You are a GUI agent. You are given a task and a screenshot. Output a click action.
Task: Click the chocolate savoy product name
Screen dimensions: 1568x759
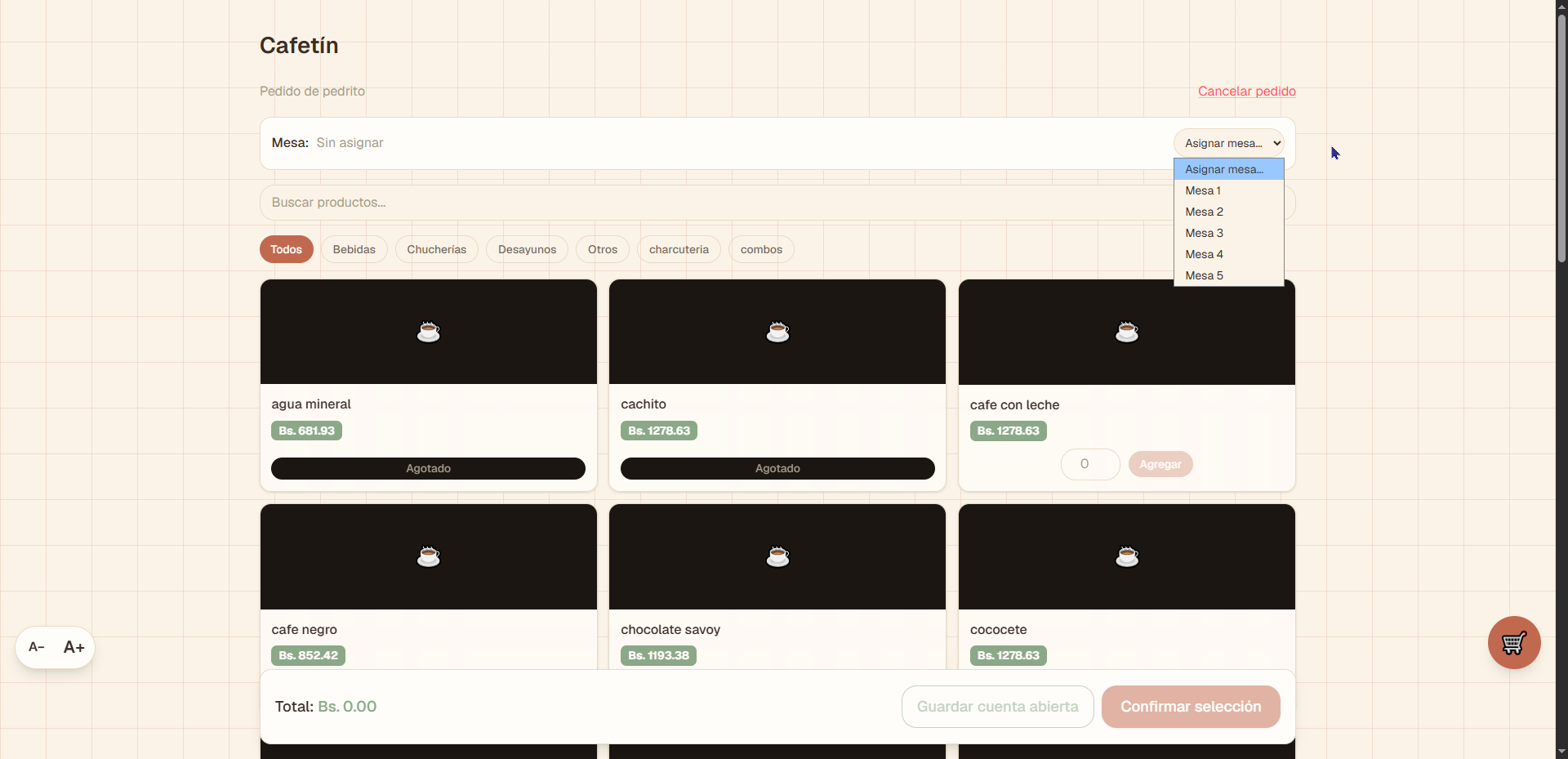670,630
